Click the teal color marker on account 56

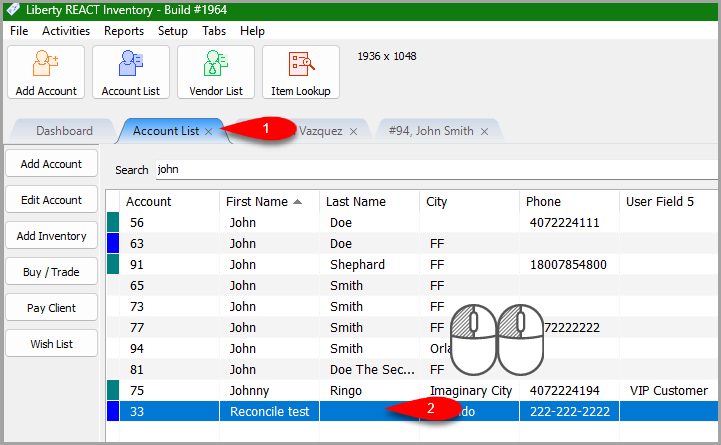113,222
